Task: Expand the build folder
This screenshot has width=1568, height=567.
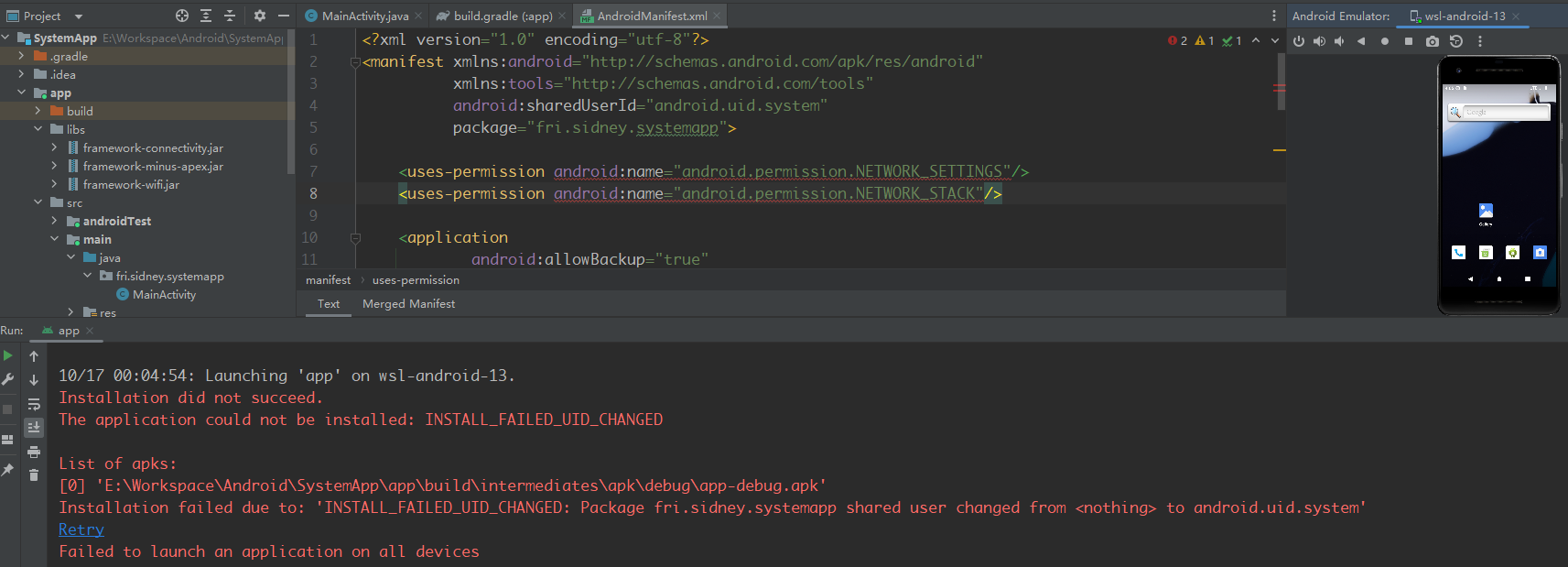Action: click(38, 111)
